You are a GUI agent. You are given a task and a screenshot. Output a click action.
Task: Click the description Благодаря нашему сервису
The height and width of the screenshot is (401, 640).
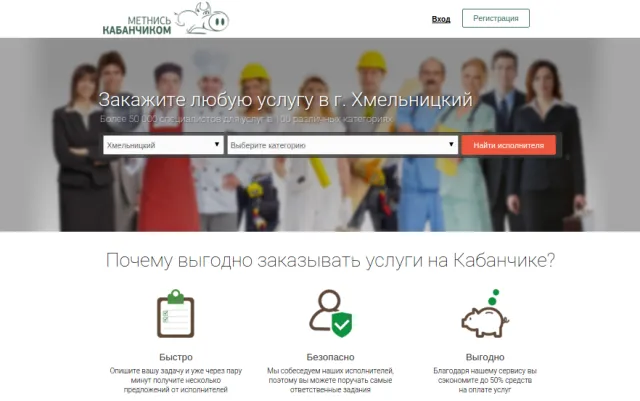pyautogui.click(x=485, y=380)
